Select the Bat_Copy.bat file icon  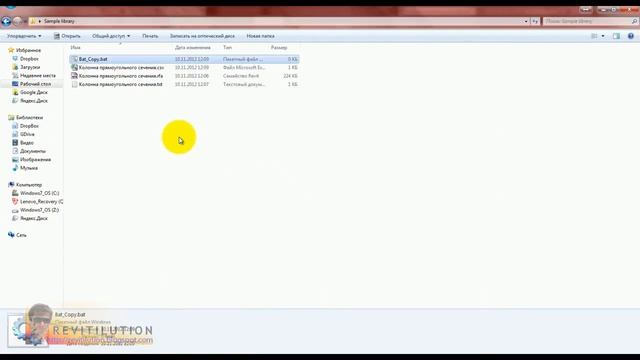tap(74, 59)
